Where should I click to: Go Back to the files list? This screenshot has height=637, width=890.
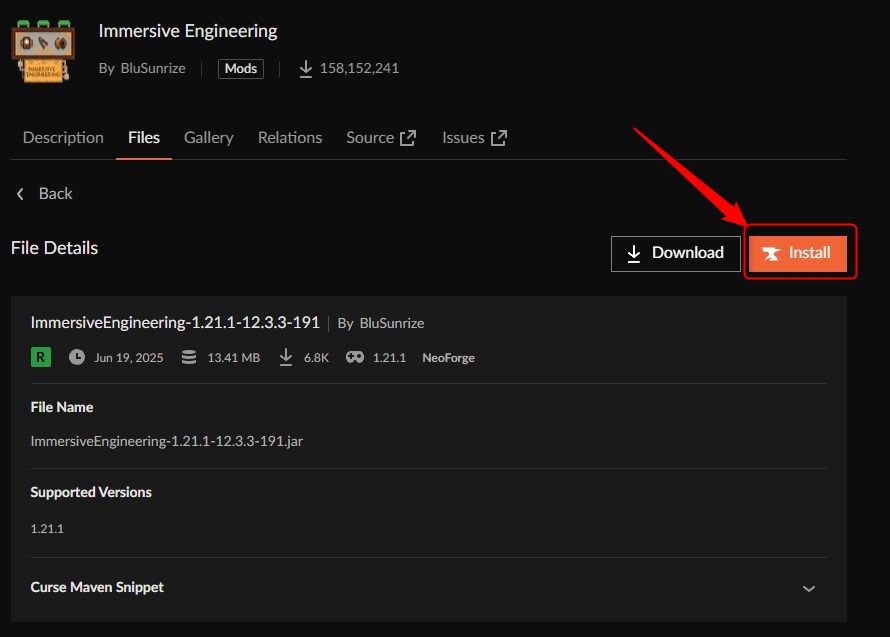[44, 194]
